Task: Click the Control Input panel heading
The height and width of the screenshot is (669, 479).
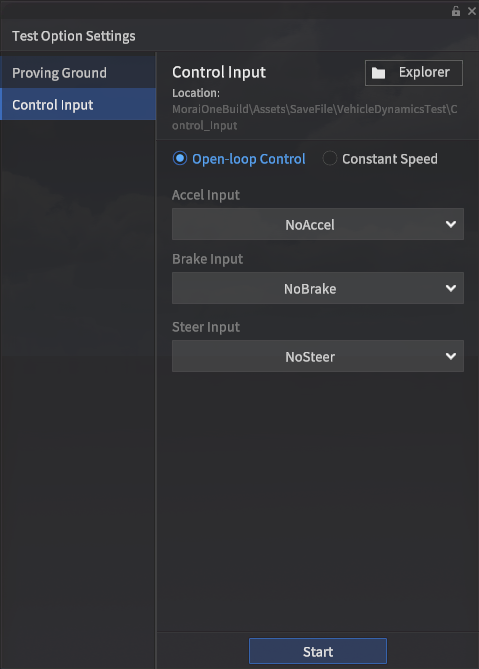Action: pyautogui.click(x=219, y=72)
